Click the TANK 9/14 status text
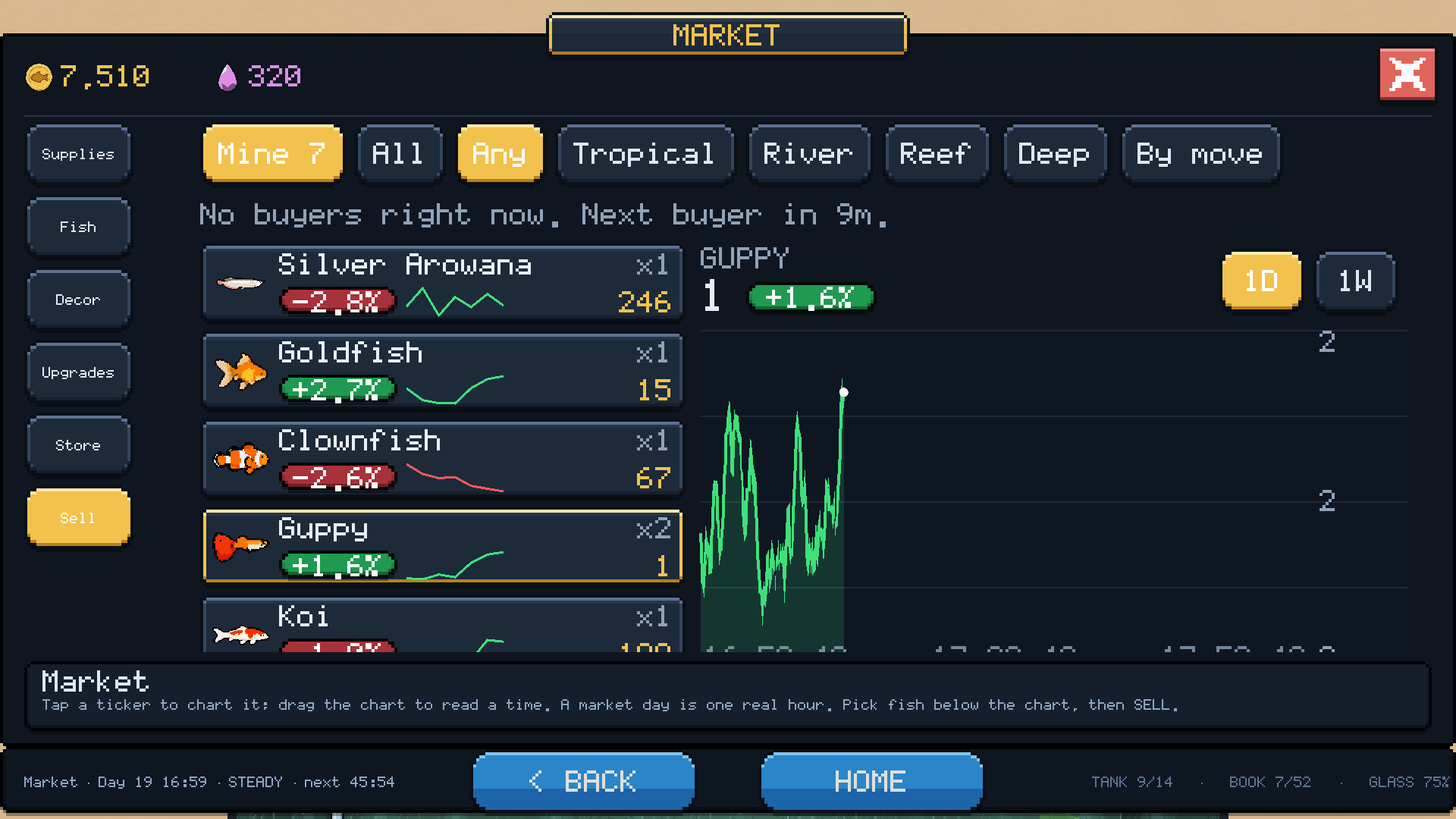This screenshot has height=819, width=1456. click(x=1132, y=782)
